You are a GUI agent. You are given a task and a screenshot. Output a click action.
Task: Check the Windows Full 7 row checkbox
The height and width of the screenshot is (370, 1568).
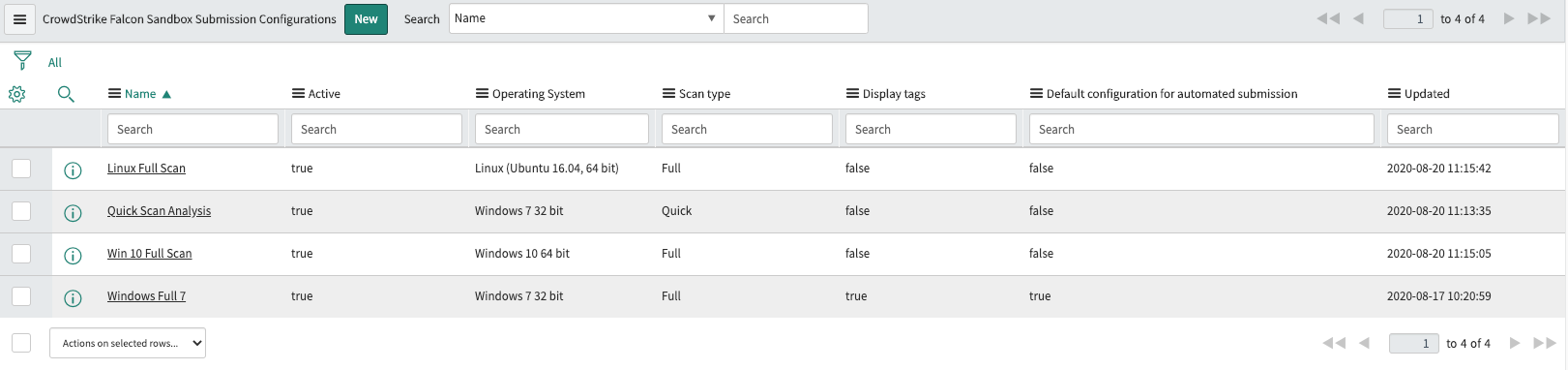[21, 296]
